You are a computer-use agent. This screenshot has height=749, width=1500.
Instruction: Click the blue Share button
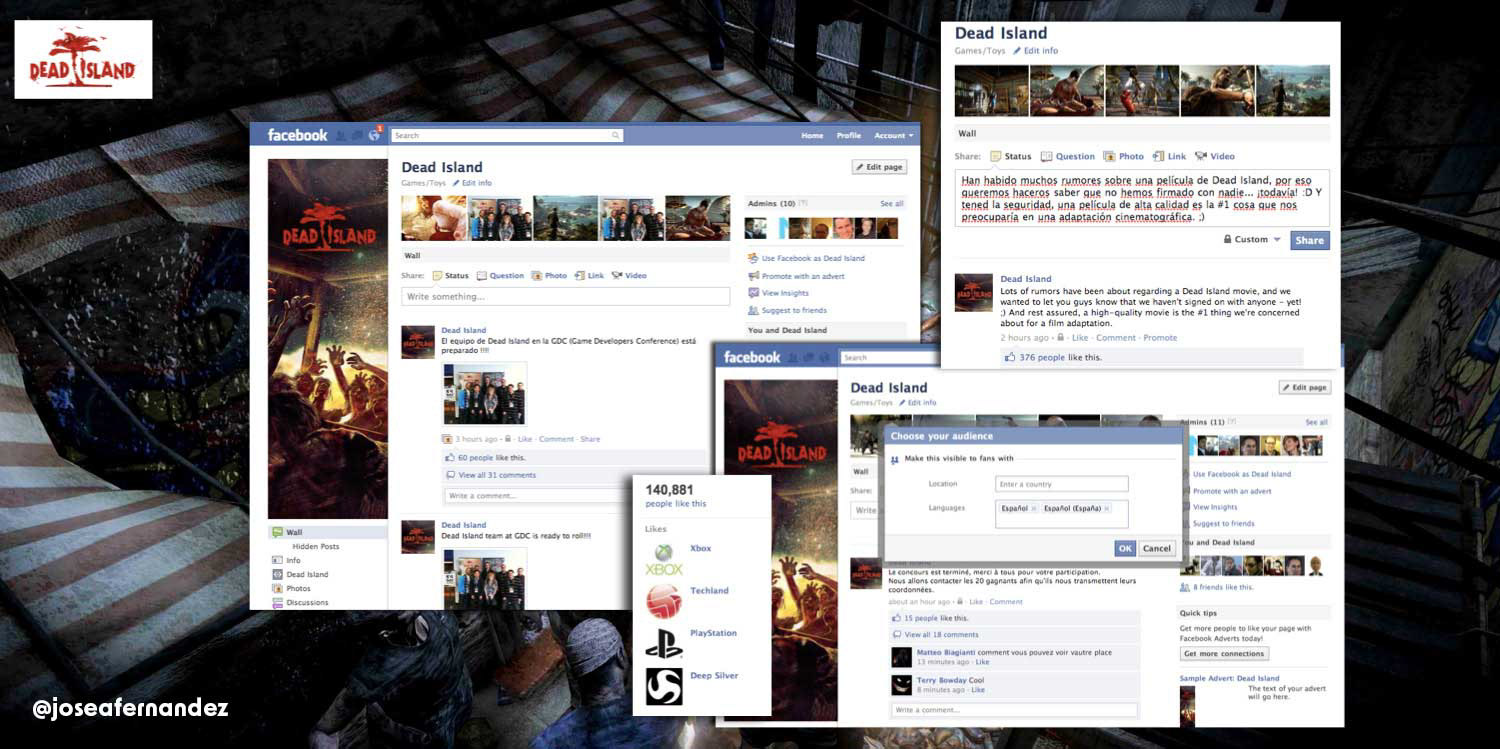[x=1309, y=240]
